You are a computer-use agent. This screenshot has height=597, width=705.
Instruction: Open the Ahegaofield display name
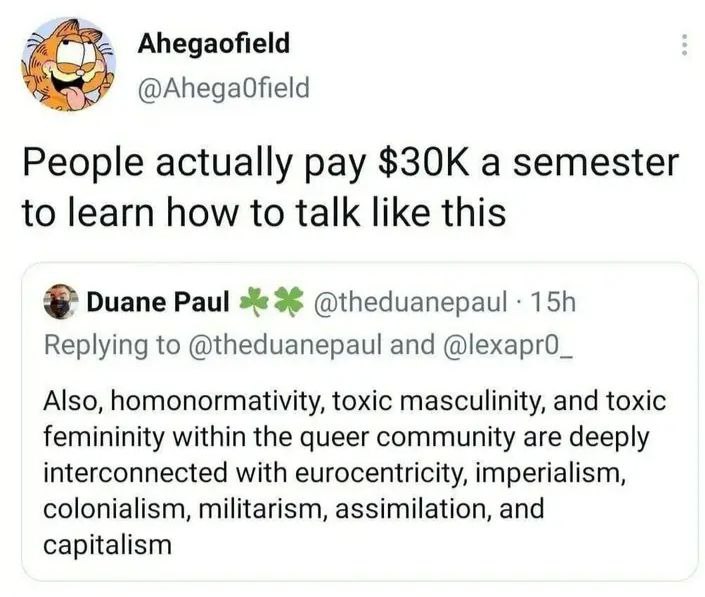214,44
